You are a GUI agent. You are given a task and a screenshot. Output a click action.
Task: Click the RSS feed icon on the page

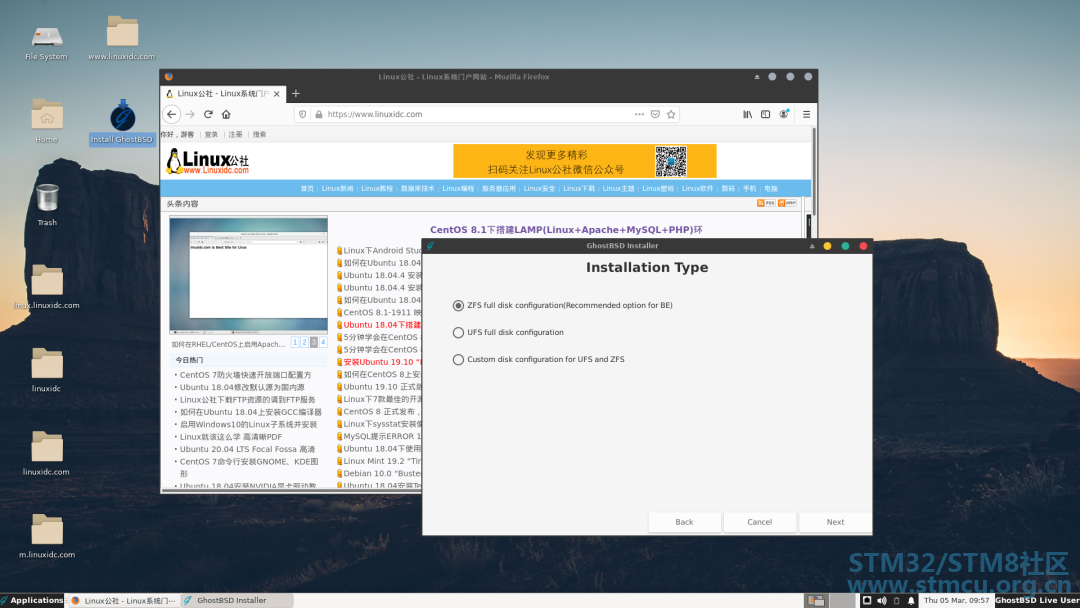pyautogui.click(x=766, y=203)
